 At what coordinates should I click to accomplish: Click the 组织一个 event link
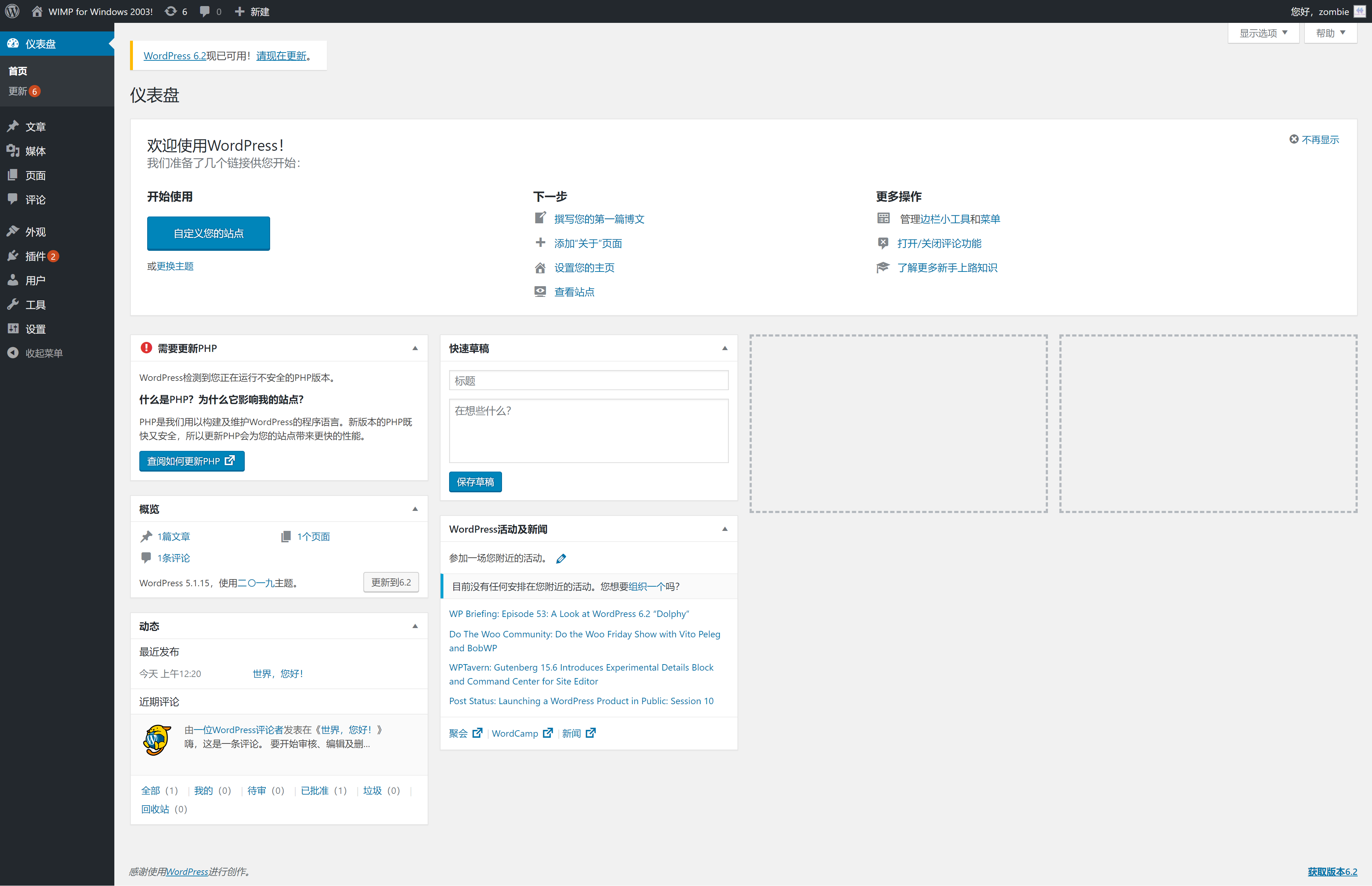click(647, 586)
